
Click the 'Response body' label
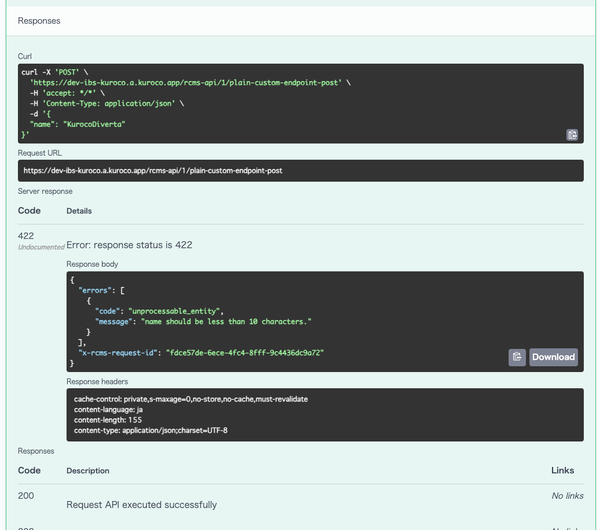click(x=92, y=264)
